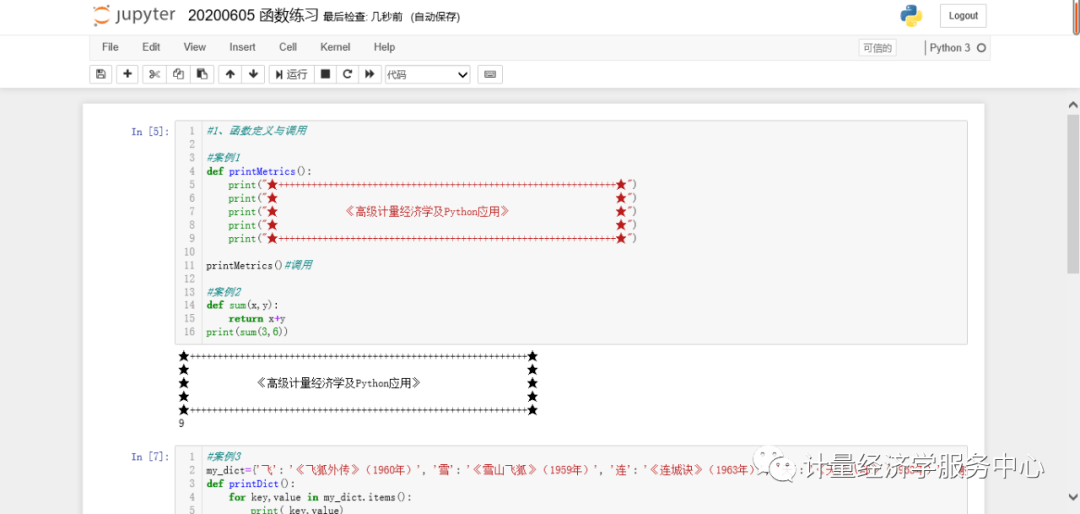1080x514 pixels.
Task: Open the View menu
Action: 194,47
